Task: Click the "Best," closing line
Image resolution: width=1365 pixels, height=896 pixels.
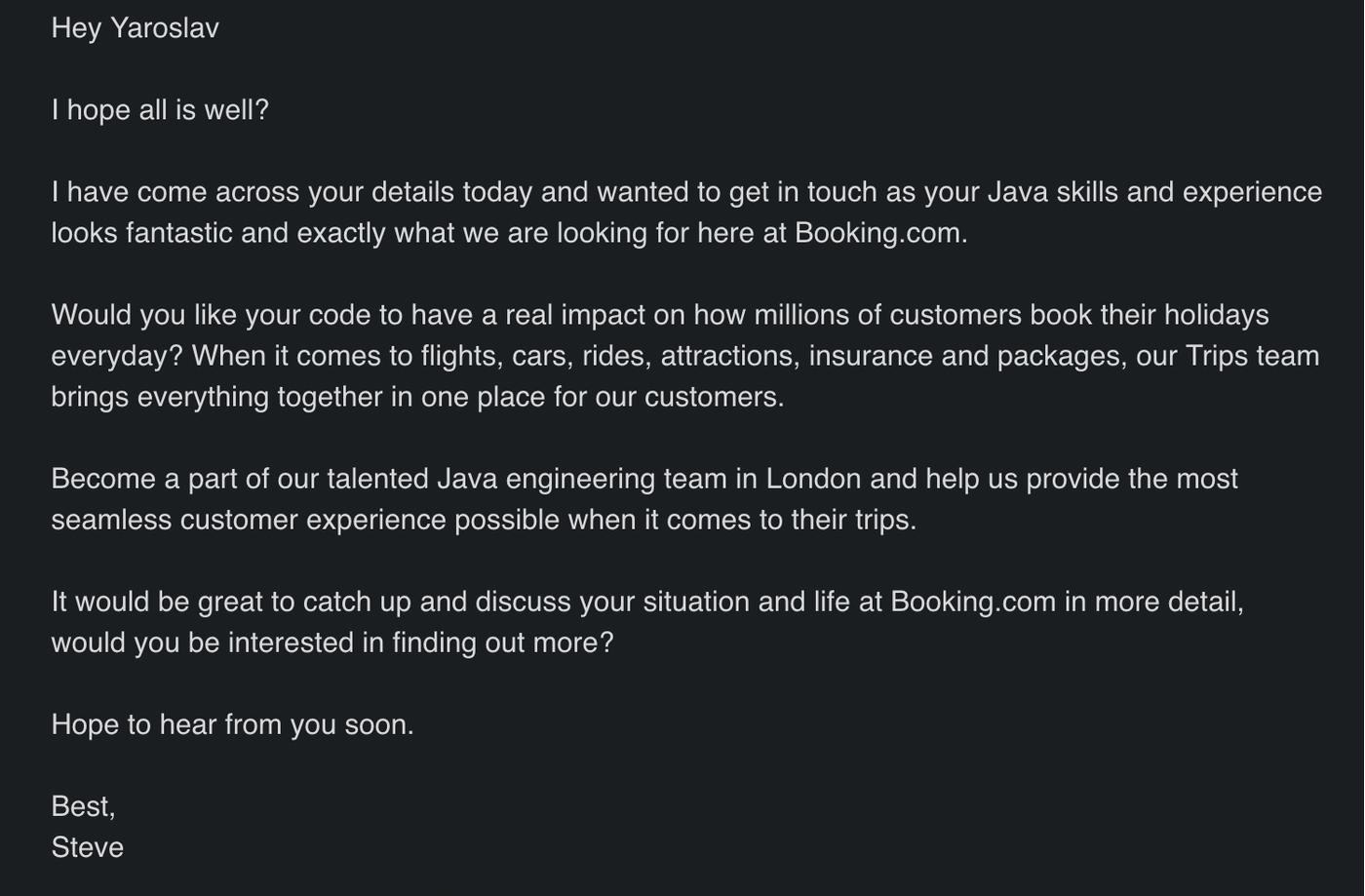Action: click(83, 806)
